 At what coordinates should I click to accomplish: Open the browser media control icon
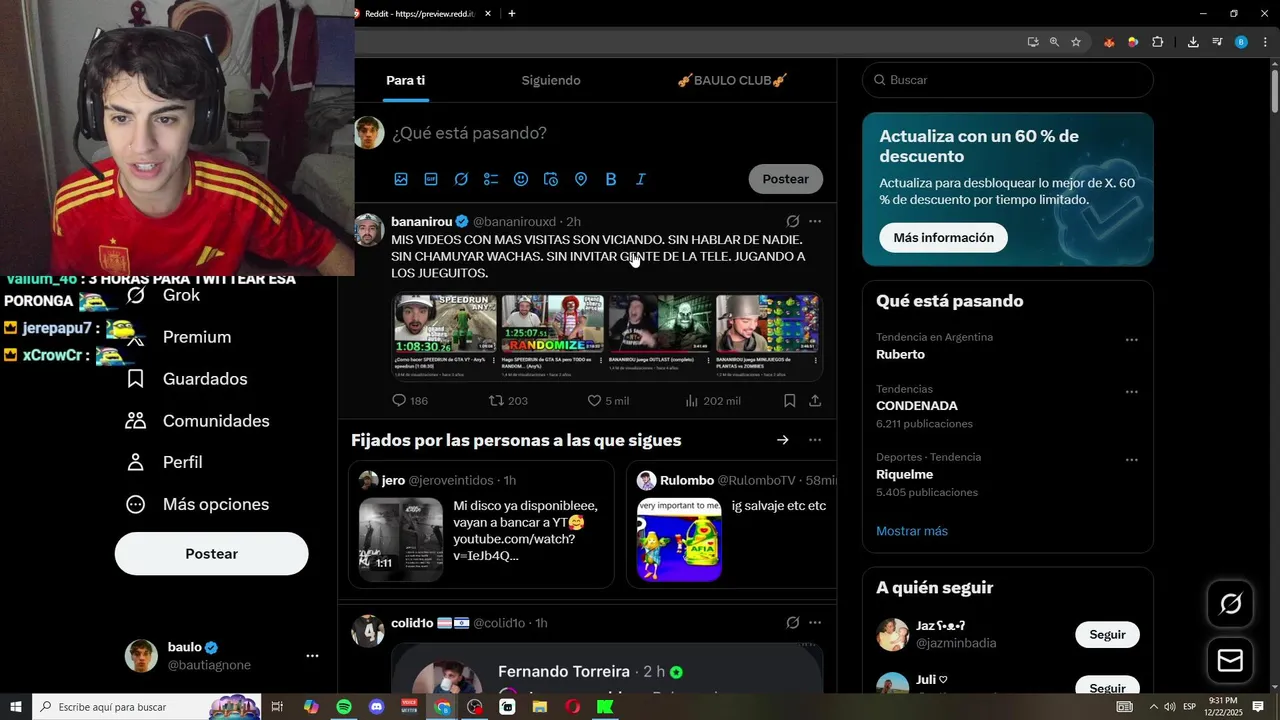1217,42
